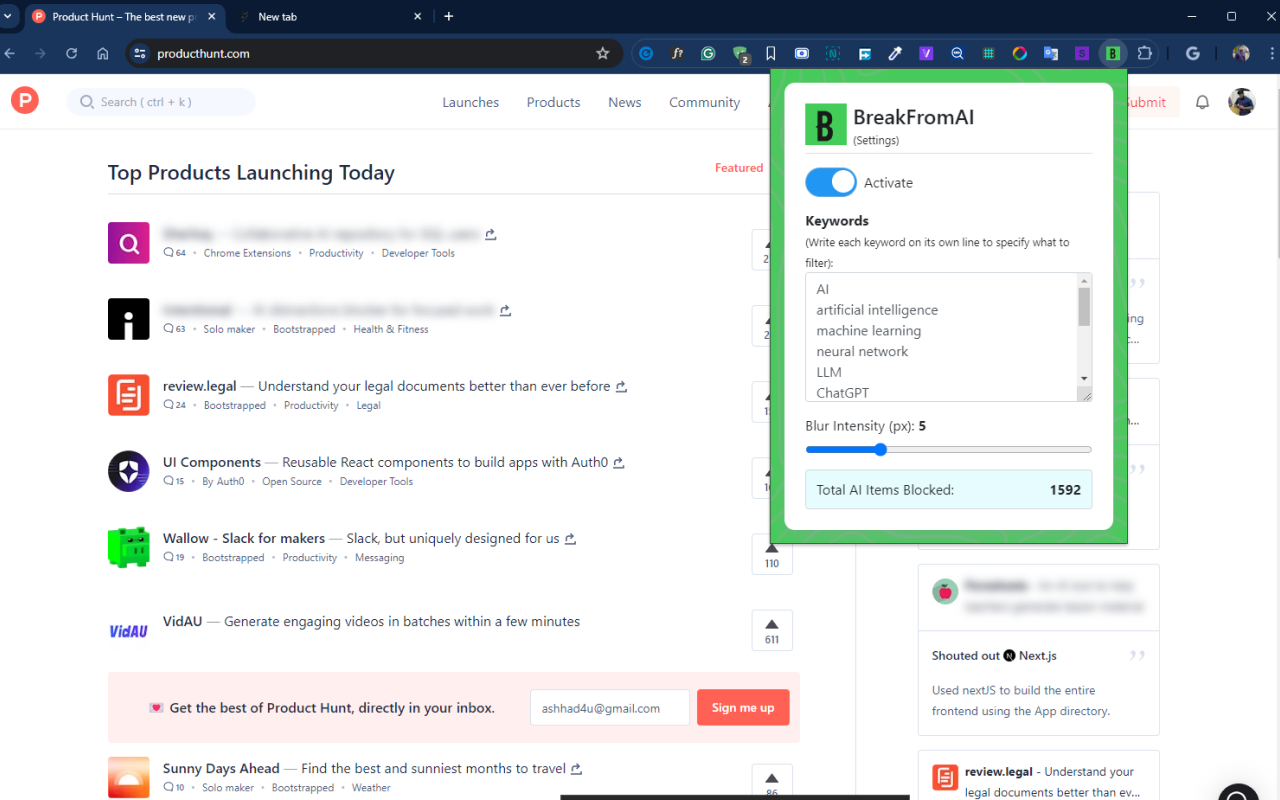The image size is (1280, 800).
Task: Click the review.legal orange product logo
Action: [129, 395]
